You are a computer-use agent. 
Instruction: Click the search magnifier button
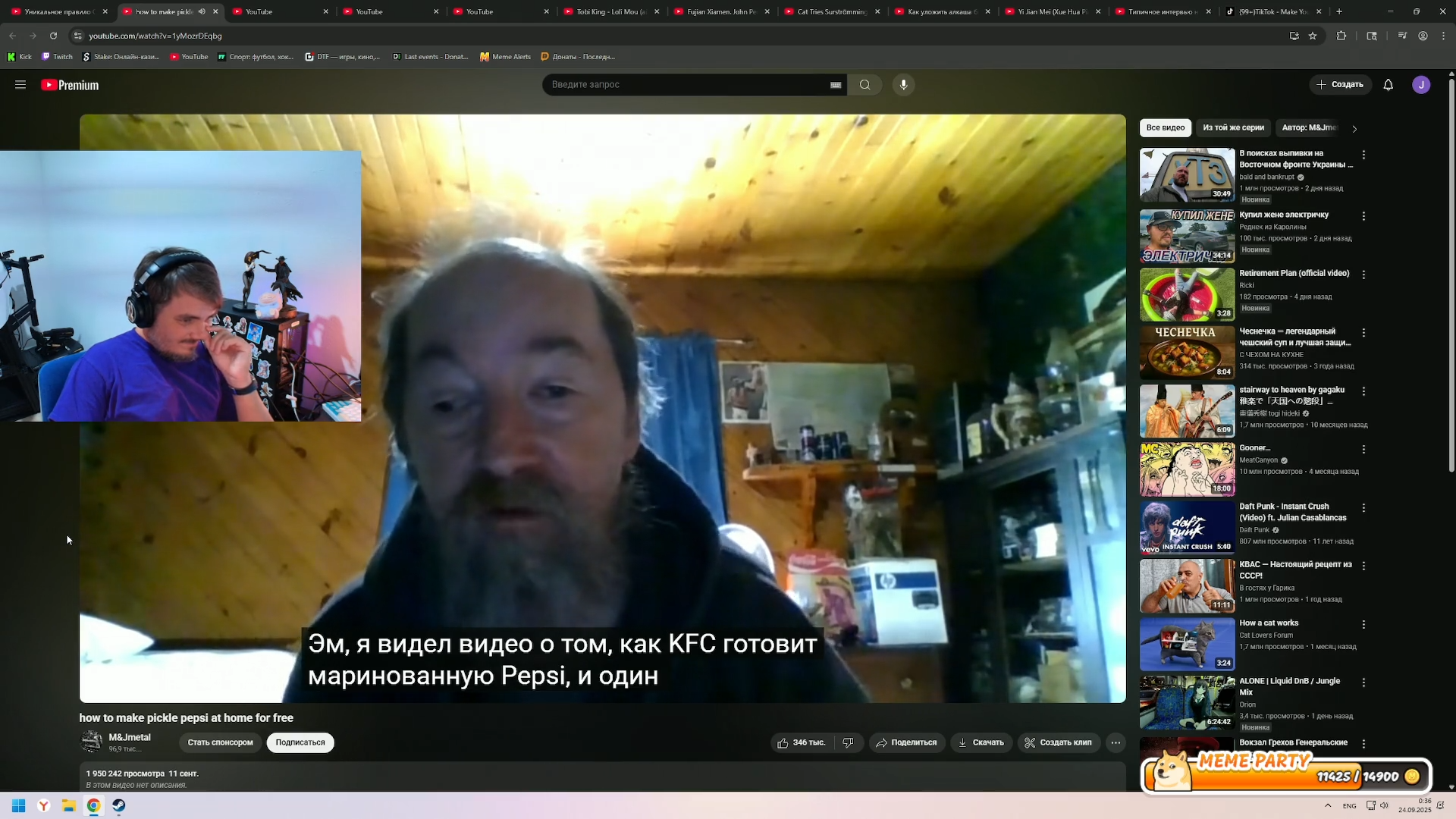tap(864, 85)
